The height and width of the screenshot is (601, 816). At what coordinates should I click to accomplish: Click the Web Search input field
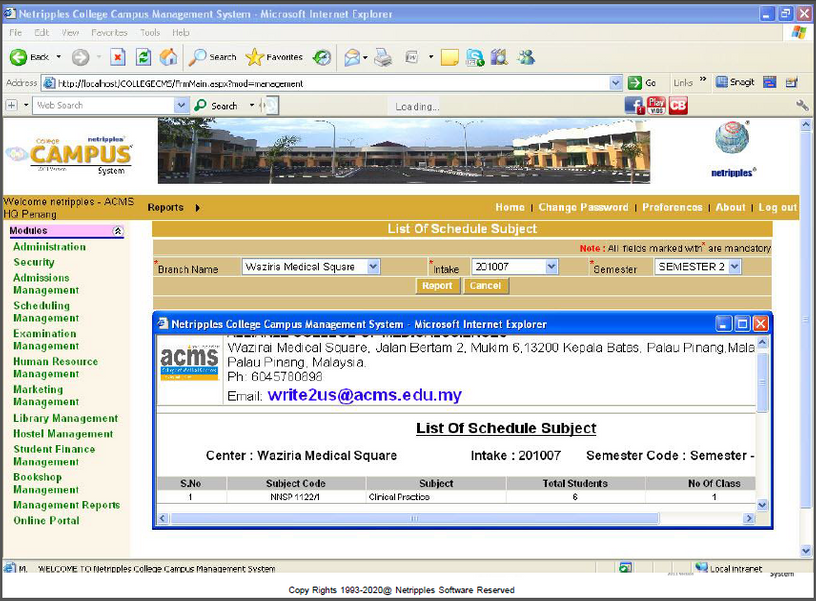click(104, 106)
